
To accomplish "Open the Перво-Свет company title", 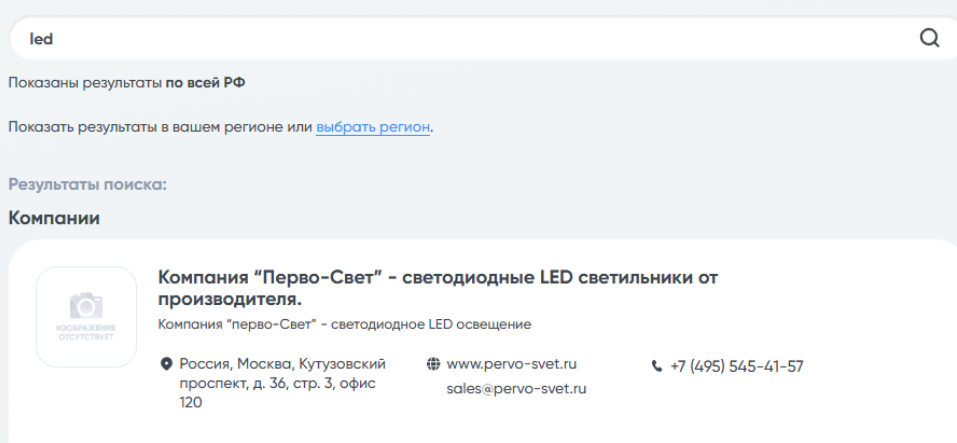I will click(x=438, y=288).
